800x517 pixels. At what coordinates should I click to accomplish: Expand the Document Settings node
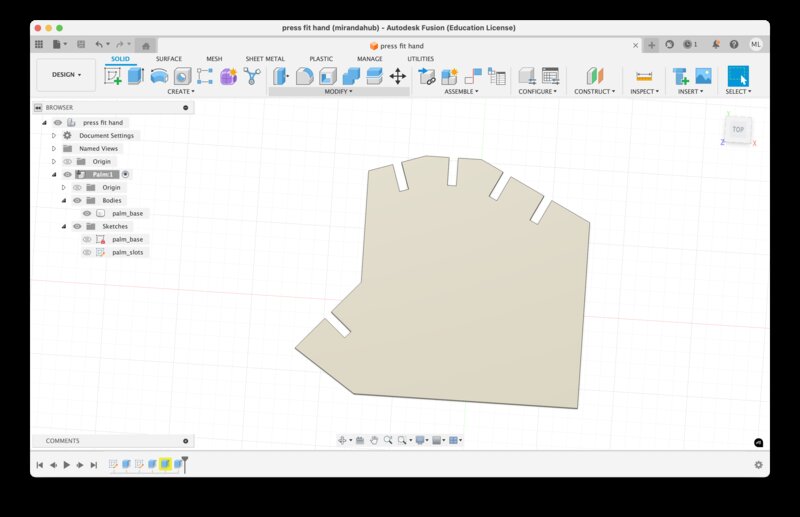point(54,135)
